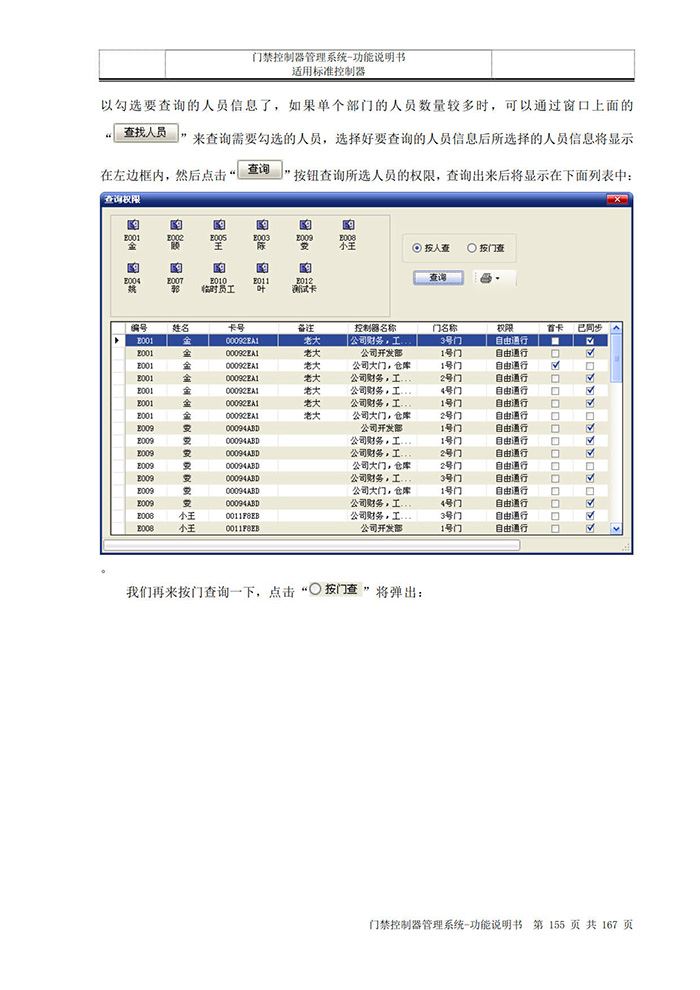Select the person icon E009 雯
This screenshot has height=990, width=700.
(304, 234)
